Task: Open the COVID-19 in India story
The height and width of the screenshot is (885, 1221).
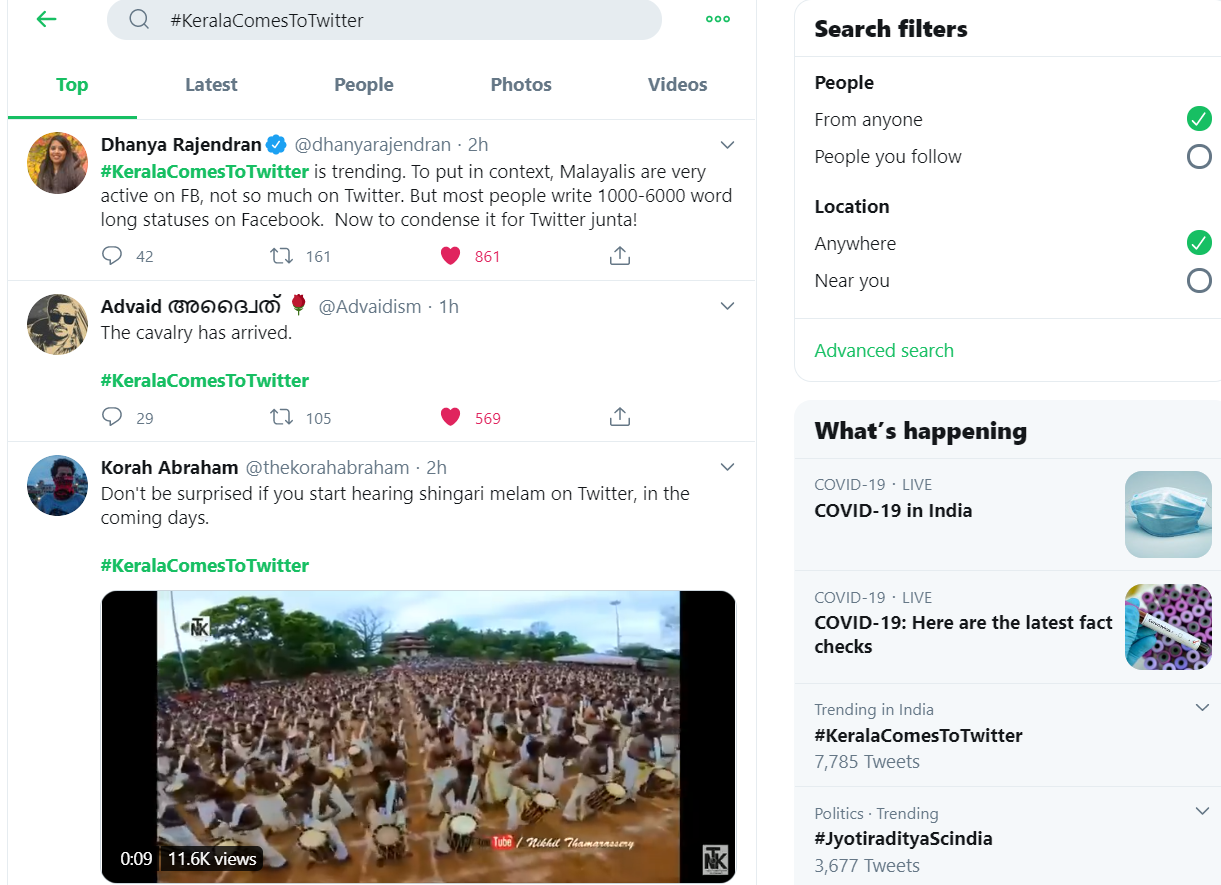Action: [893, 511]
